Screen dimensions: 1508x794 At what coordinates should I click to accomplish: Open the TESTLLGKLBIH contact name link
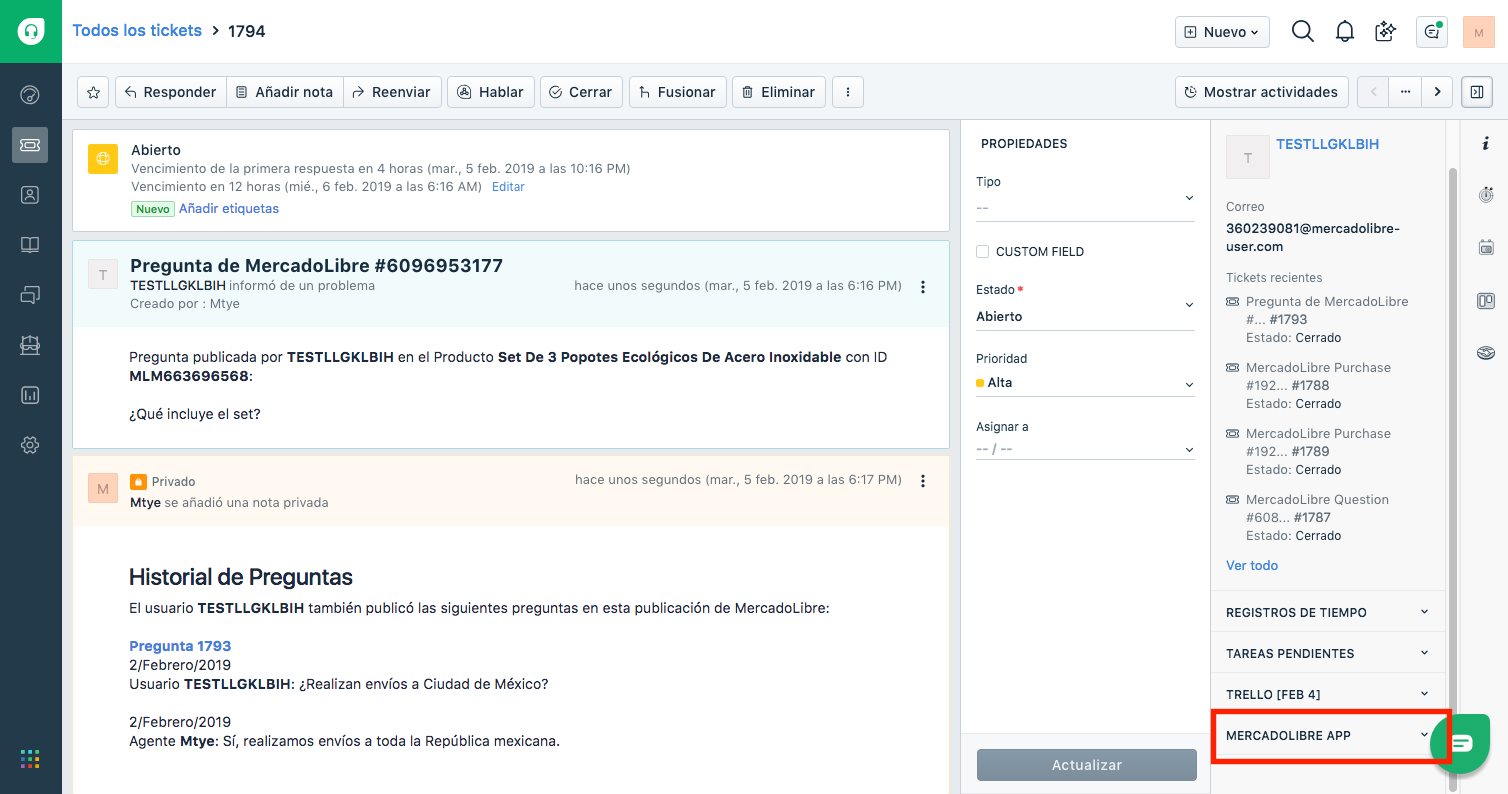point(1327,144)
